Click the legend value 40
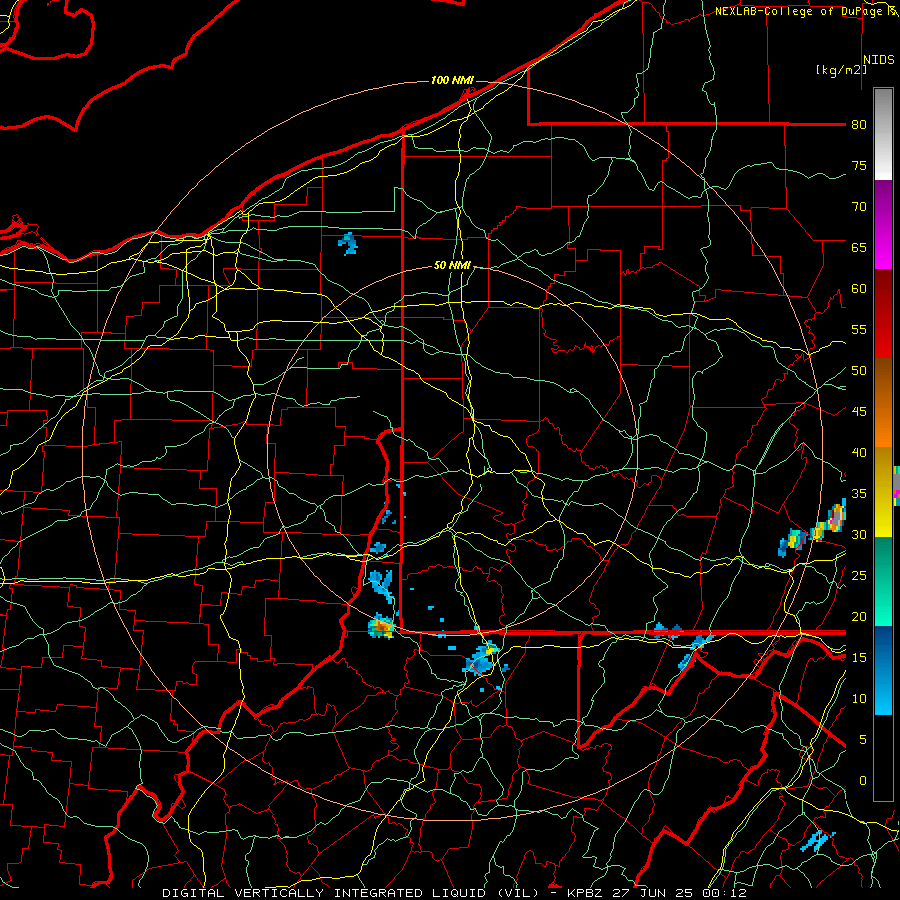Image resolution: width=900 pixels, height=900 pixels. coord(859,452)
